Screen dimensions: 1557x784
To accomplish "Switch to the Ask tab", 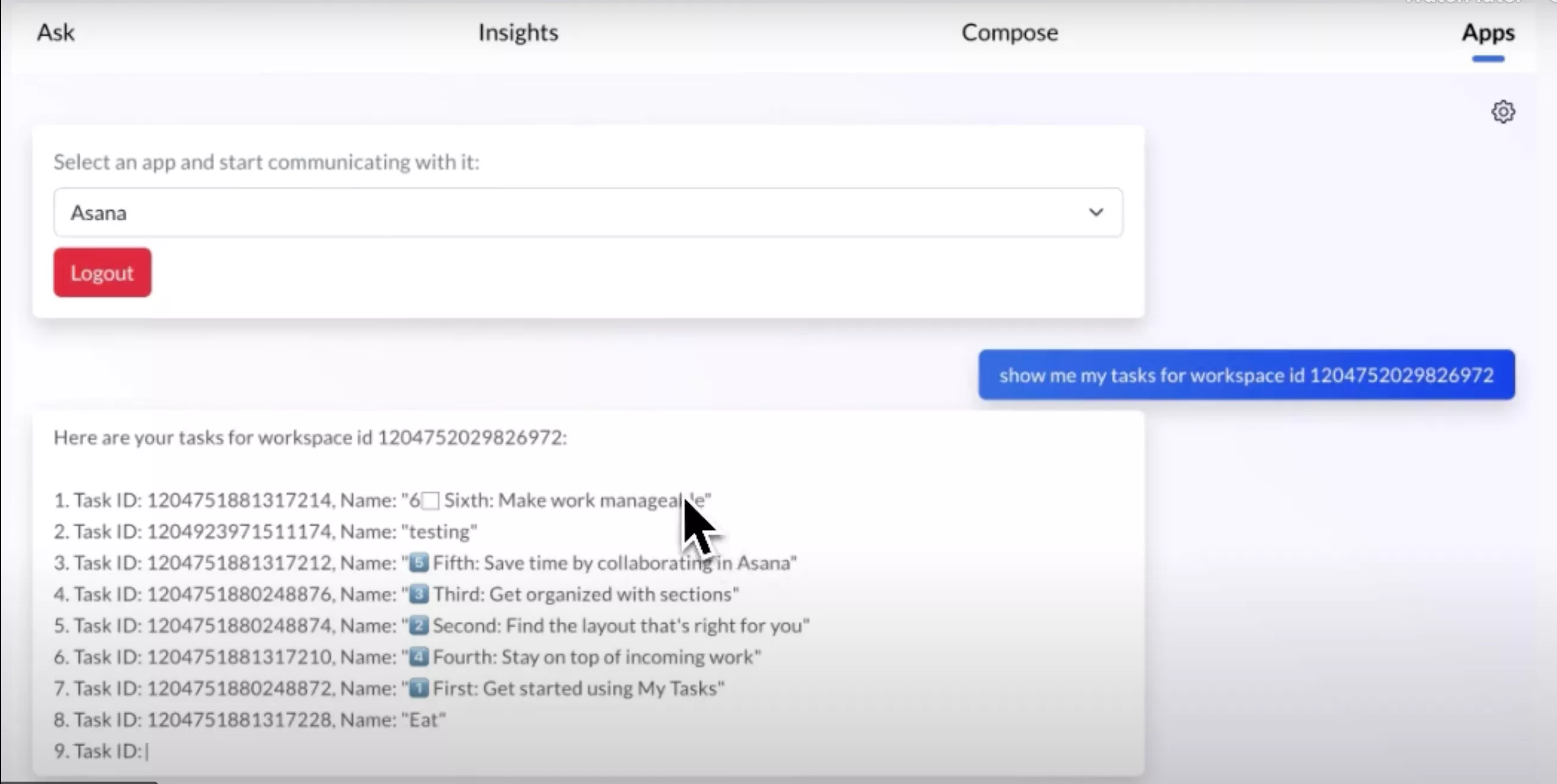I will coord(56,33).
